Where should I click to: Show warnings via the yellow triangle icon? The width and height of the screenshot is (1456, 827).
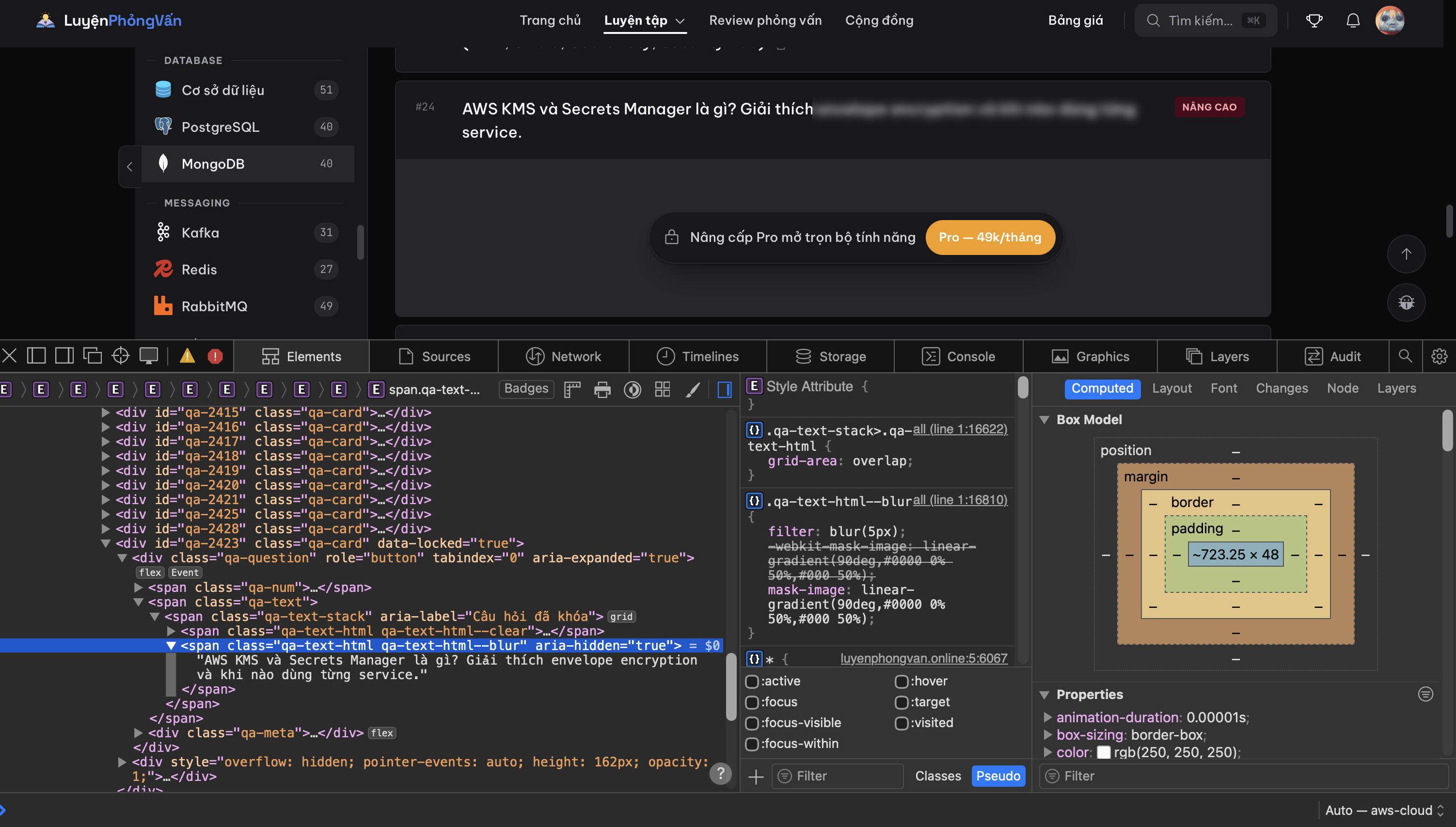[188, 356]
